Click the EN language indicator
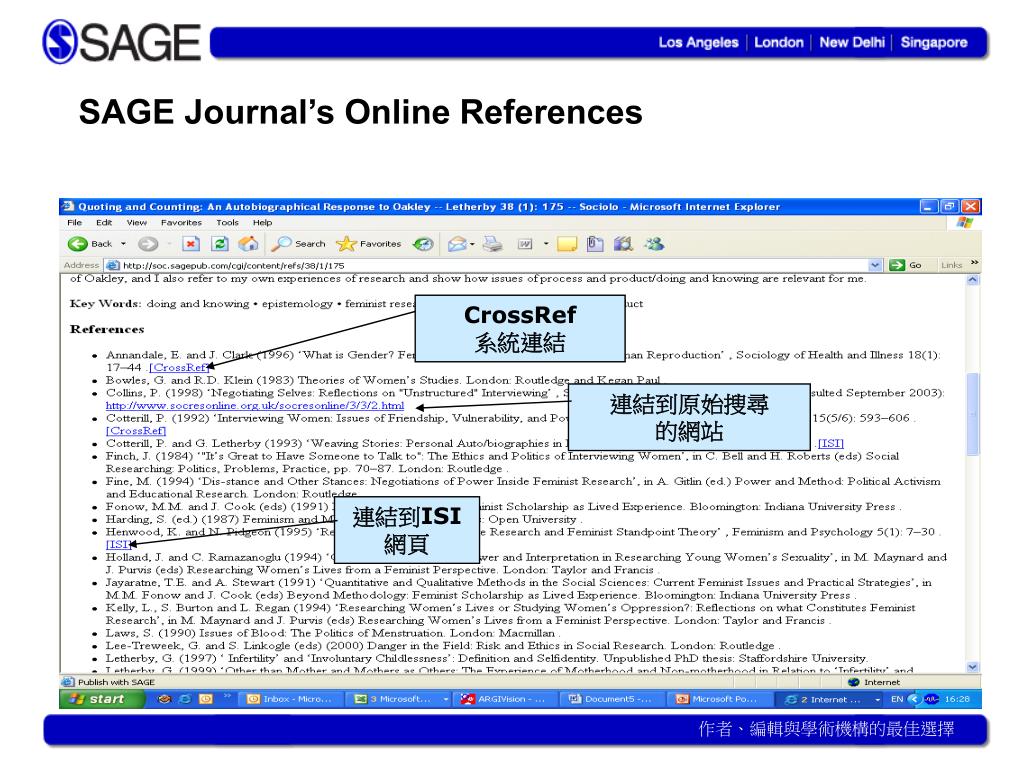This screenshot has height=768, width=1024. coord(897,699)
